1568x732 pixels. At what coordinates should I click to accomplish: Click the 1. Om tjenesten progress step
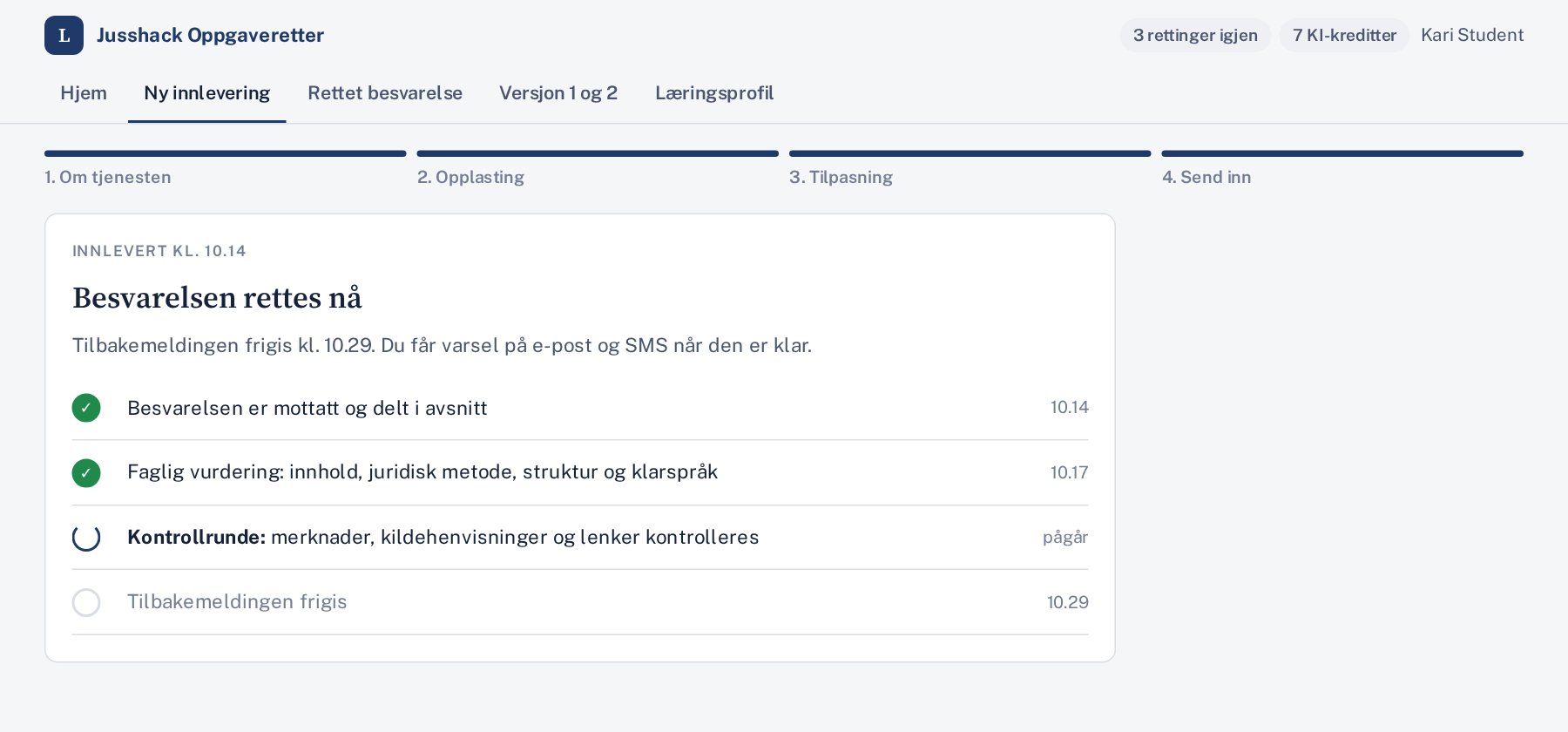226,169
